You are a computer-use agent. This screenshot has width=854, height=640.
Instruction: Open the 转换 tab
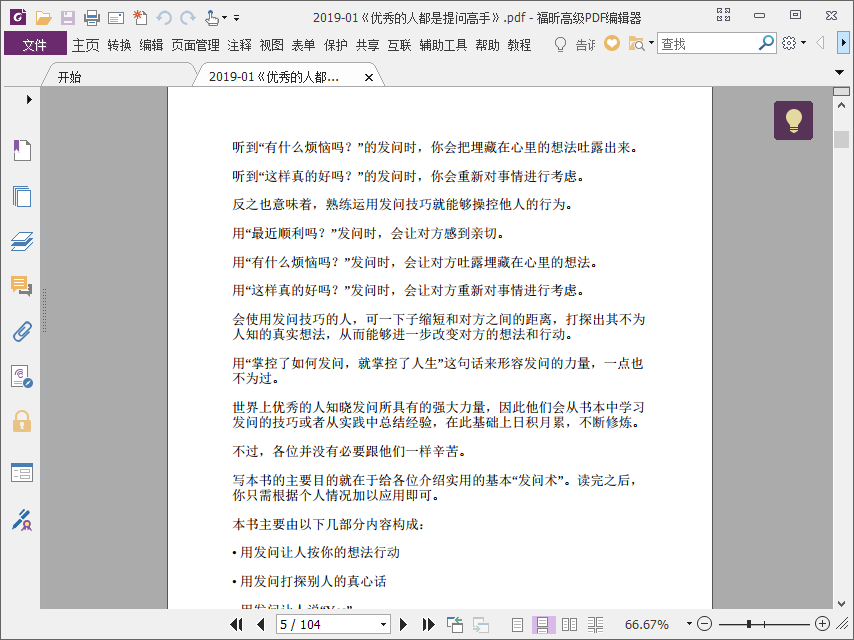coord(119,45)
